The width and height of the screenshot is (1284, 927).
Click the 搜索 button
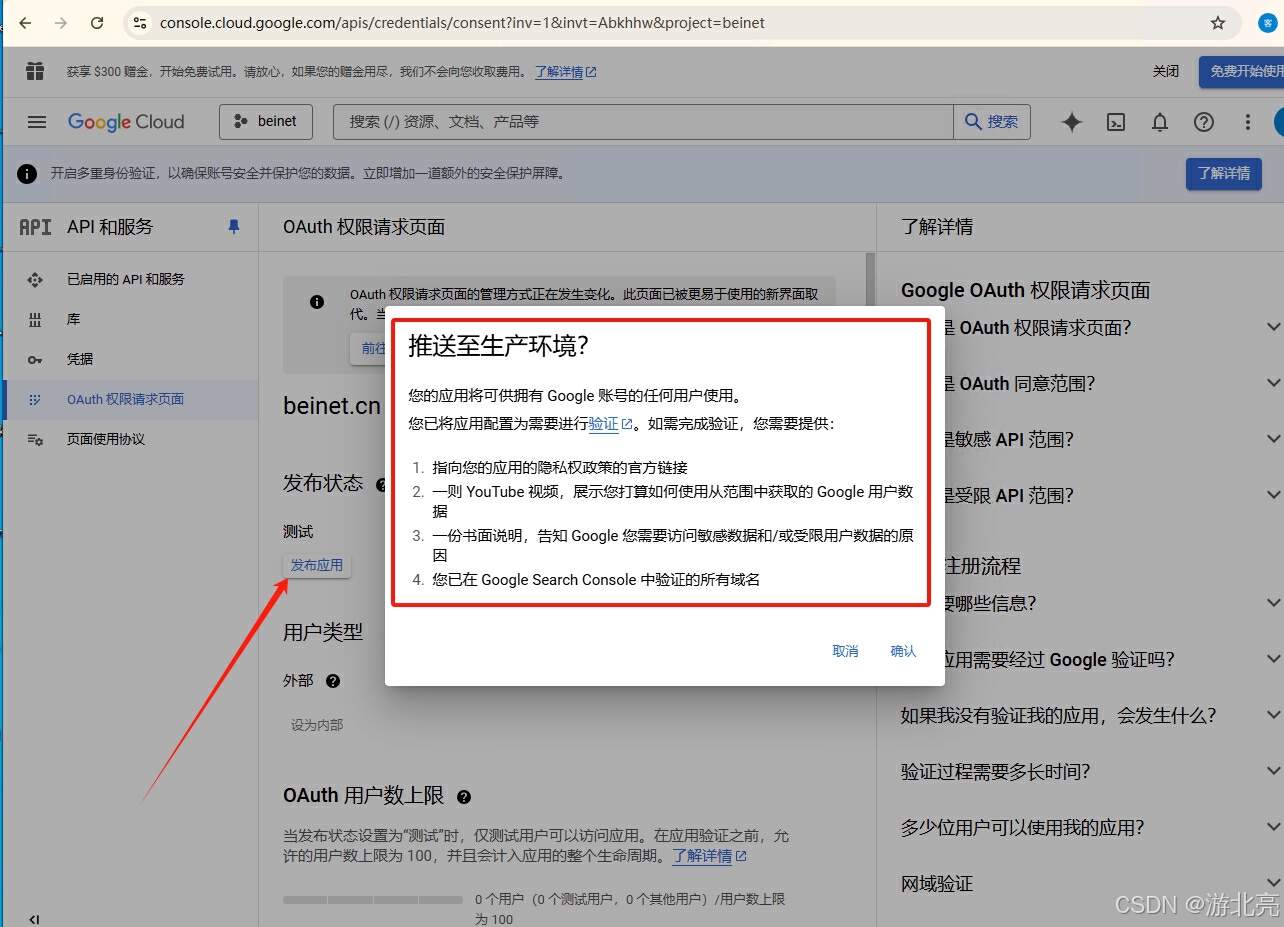[992, 121]
